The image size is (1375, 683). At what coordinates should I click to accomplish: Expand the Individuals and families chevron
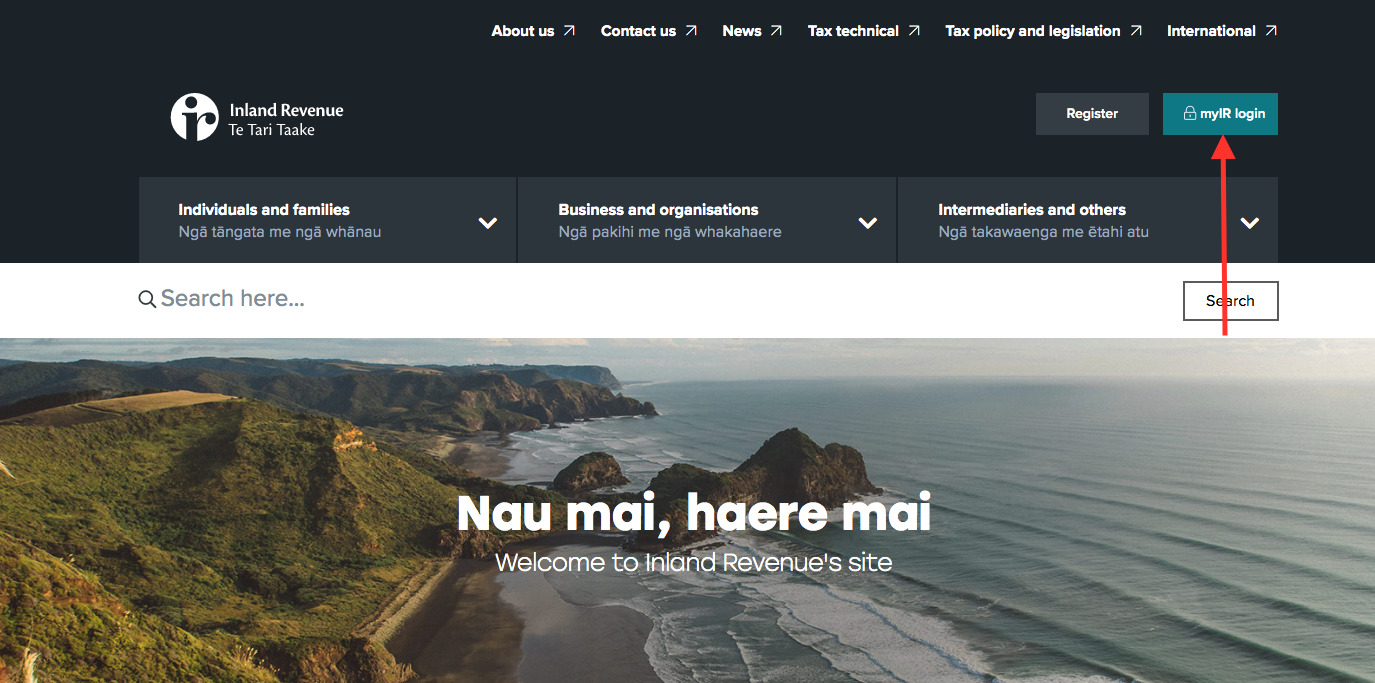click(x=488, y=222)
